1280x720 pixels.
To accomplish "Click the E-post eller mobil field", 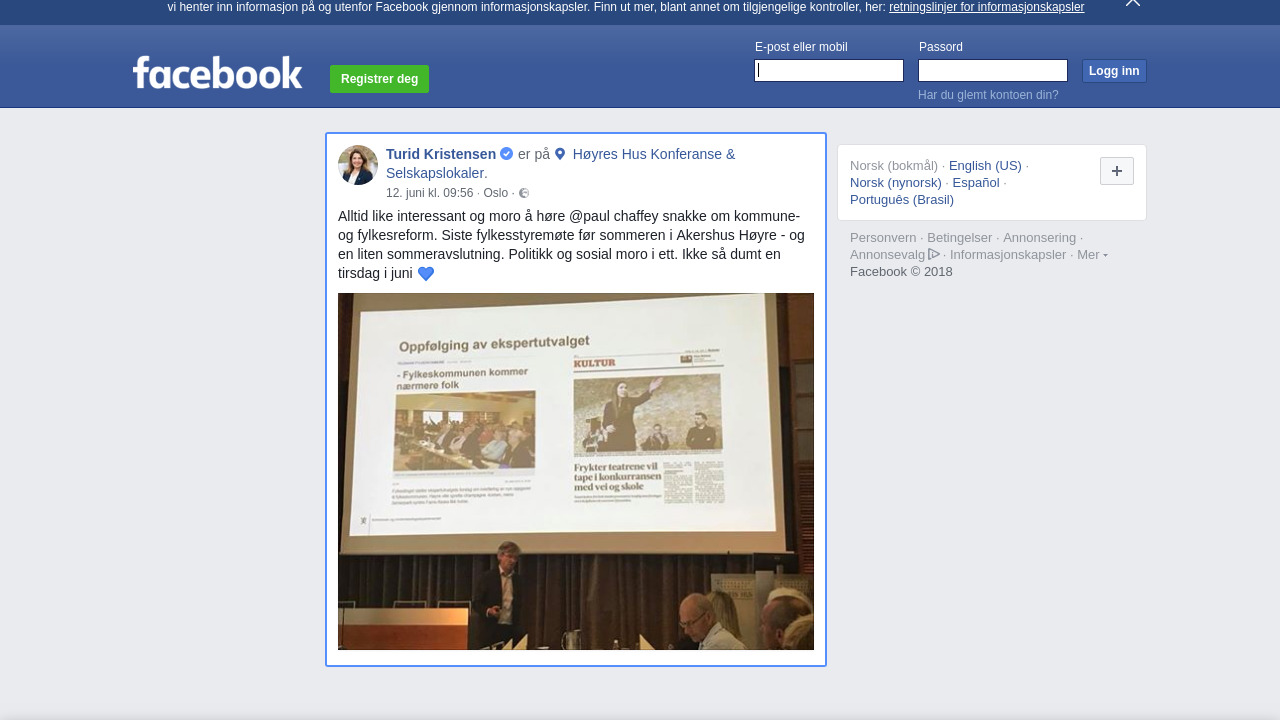I will [829, 71].
